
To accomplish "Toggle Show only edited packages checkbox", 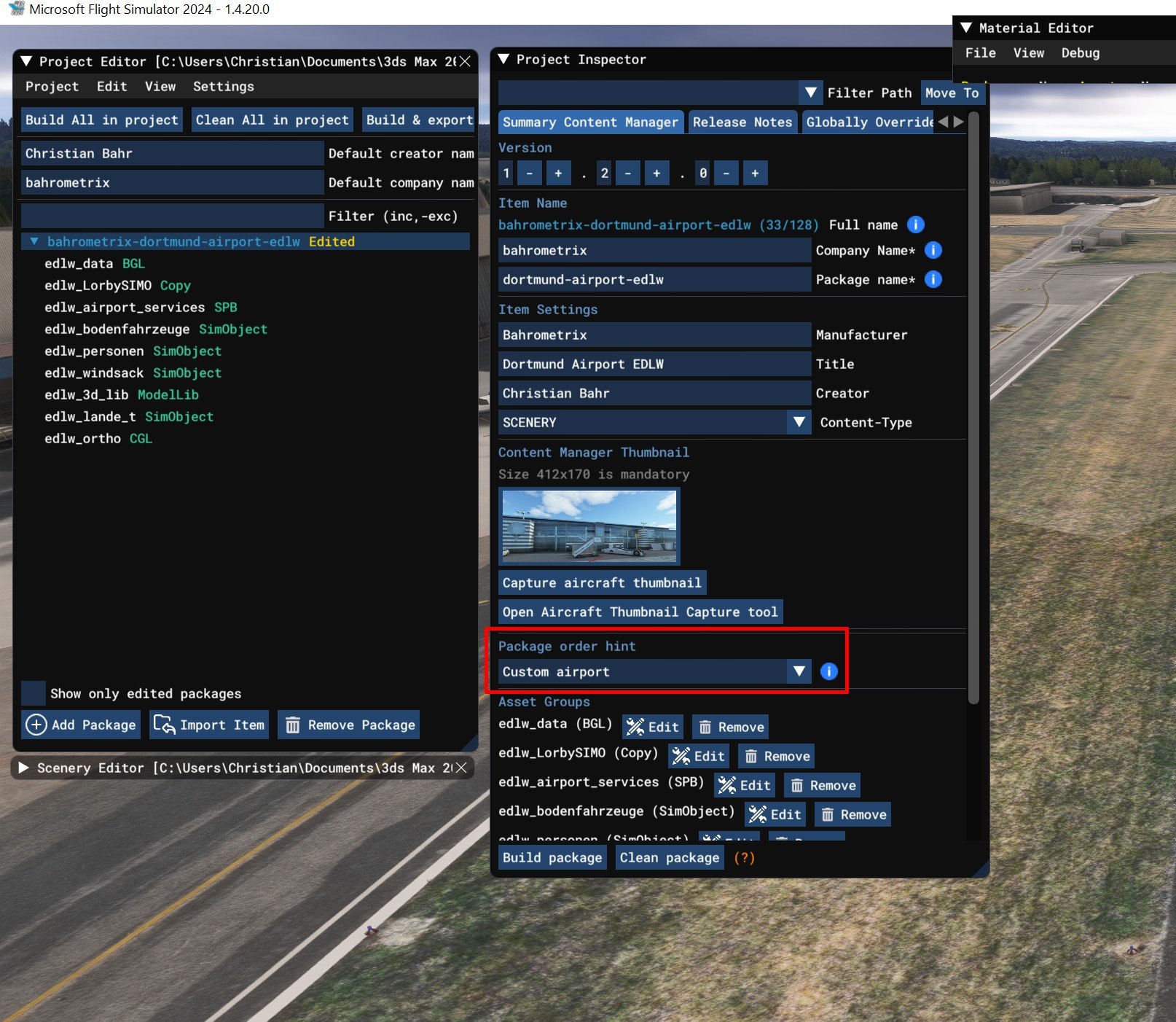I will click(34, 693).
